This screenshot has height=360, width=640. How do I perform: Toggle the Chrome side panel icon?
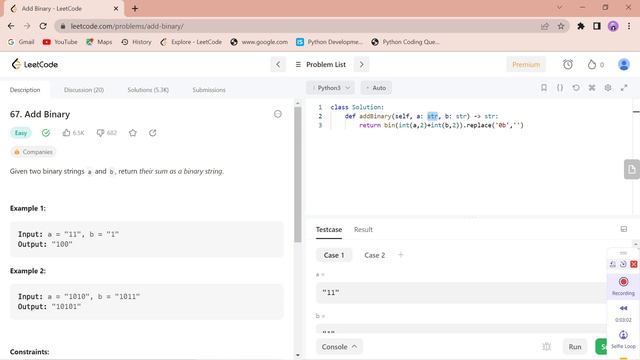coord(597,26)
